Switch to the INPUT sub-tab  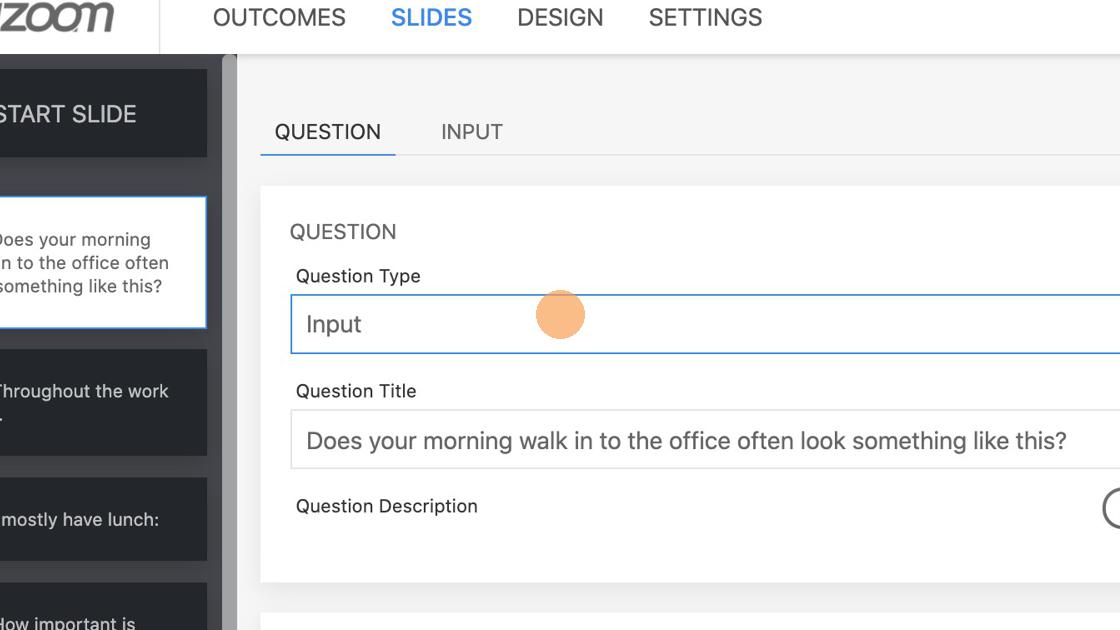[471, 132]
